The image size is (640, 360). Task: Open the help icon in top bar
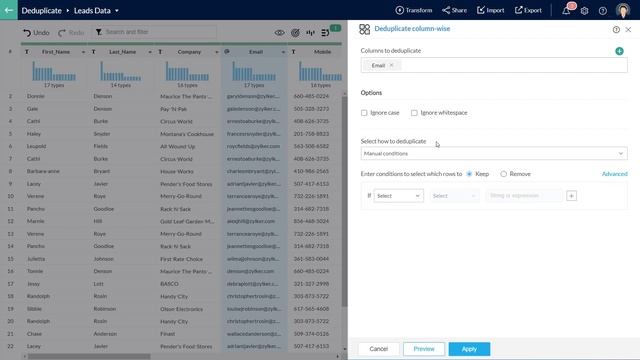point(603,11)
